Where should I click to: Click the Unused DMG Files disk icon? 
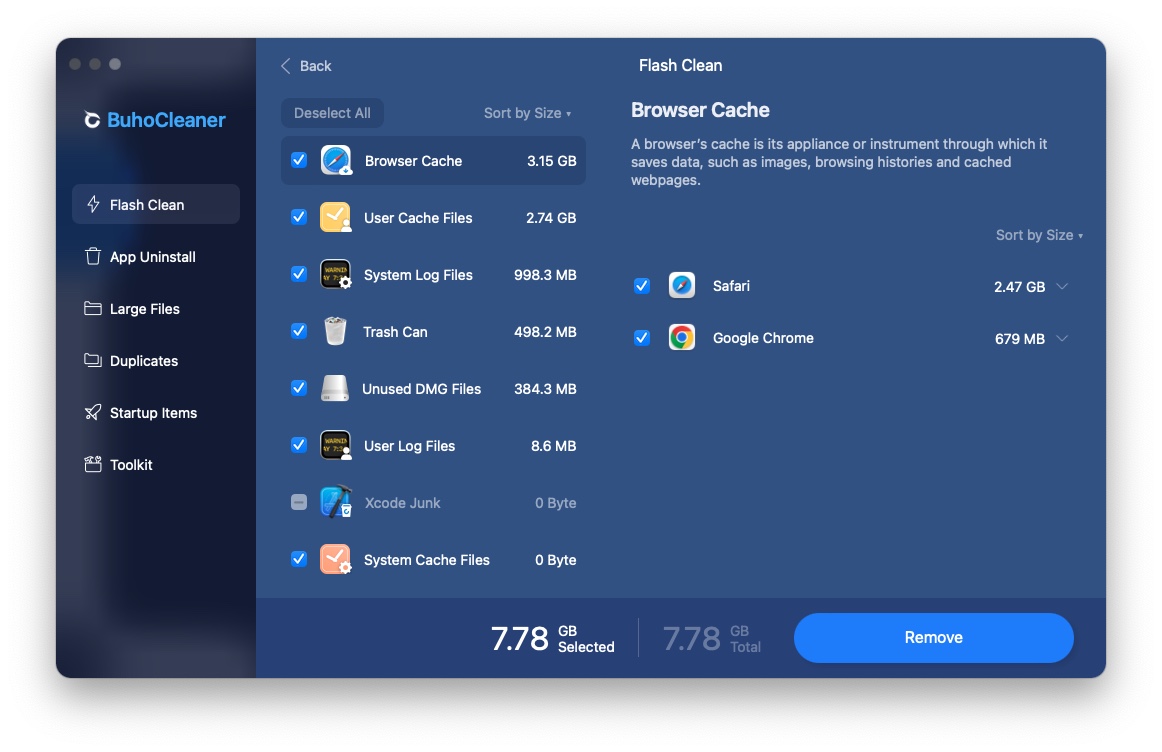335,388
